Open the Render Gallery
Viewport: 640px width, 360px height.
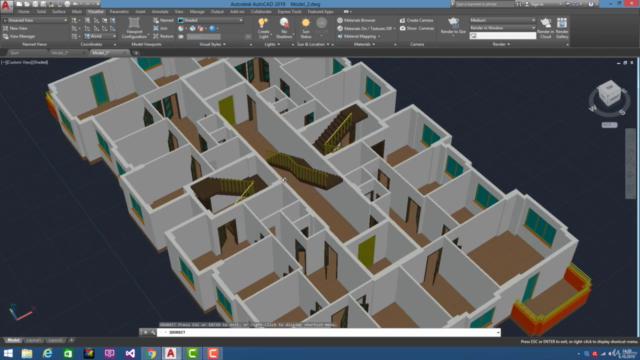click(562, 28)
